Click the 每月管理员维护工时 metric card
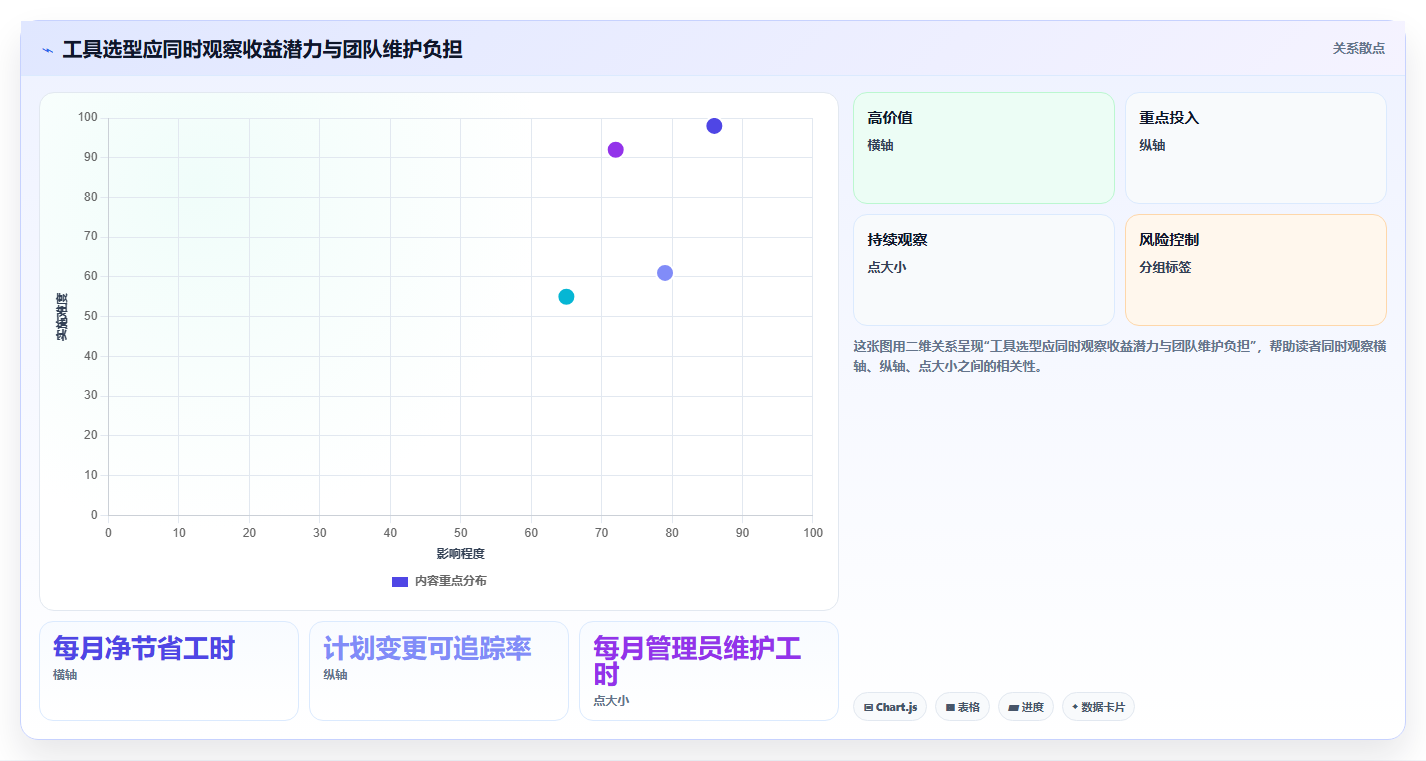The image size is (1426, 761). [x=709, y=671]
